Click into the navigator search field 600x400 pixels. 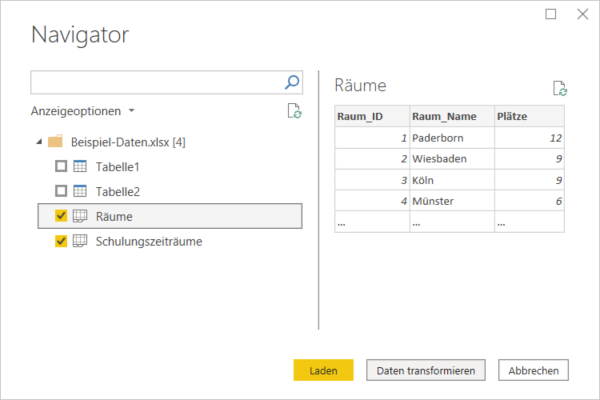coord(157,82)
